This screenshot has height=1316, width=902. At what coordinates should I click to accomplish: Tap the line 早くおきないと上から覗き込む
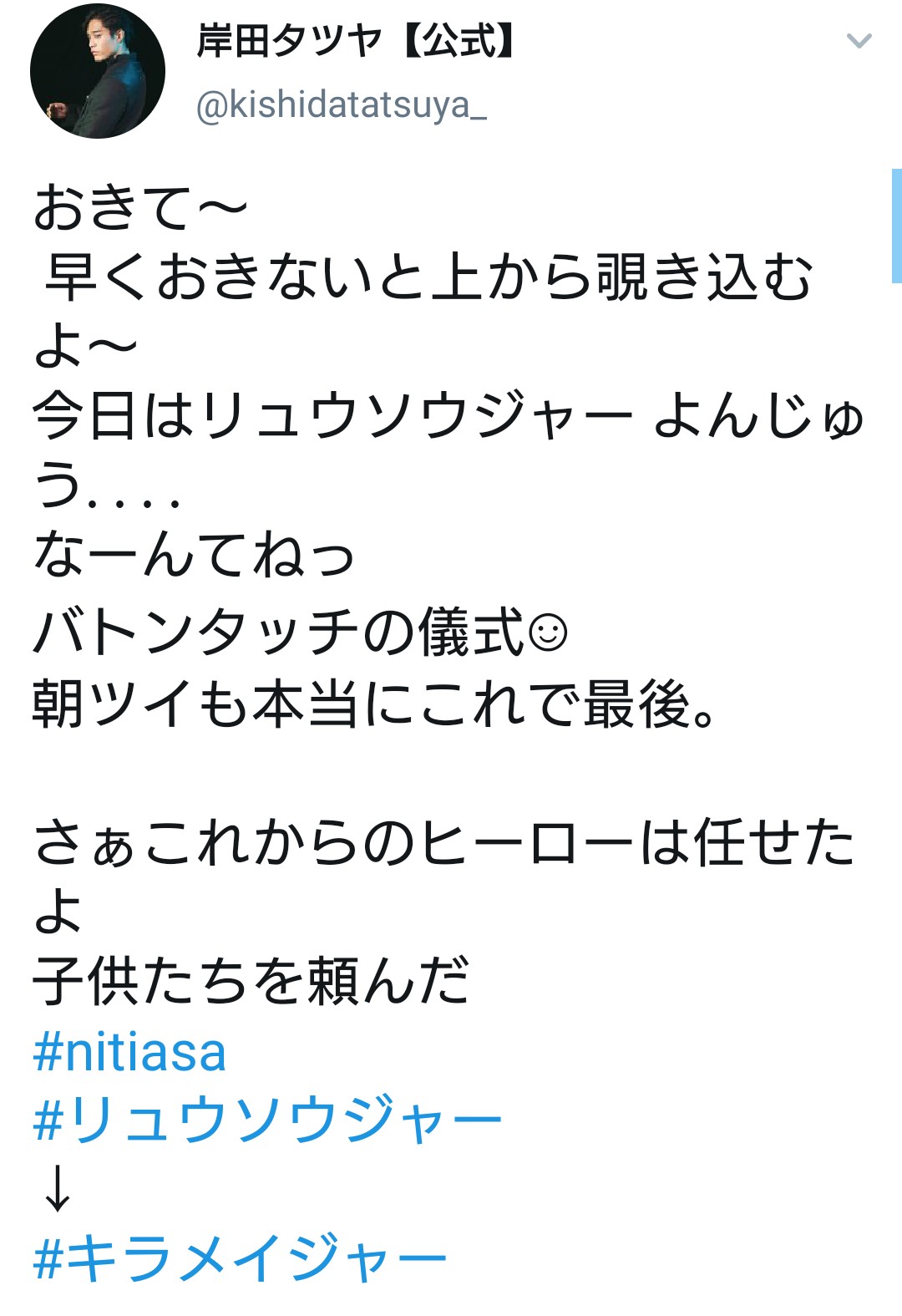pos(428,277)
